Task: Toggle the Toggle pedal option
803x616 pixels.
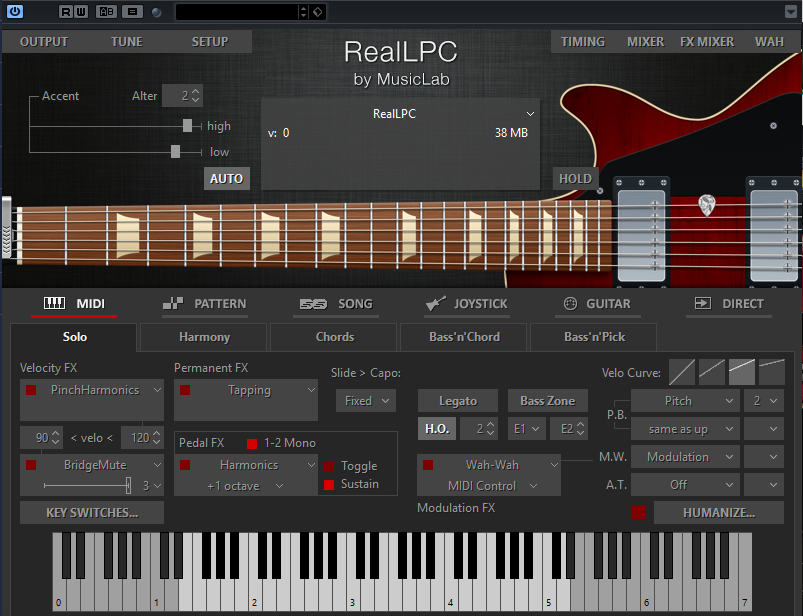Action: 329,466
